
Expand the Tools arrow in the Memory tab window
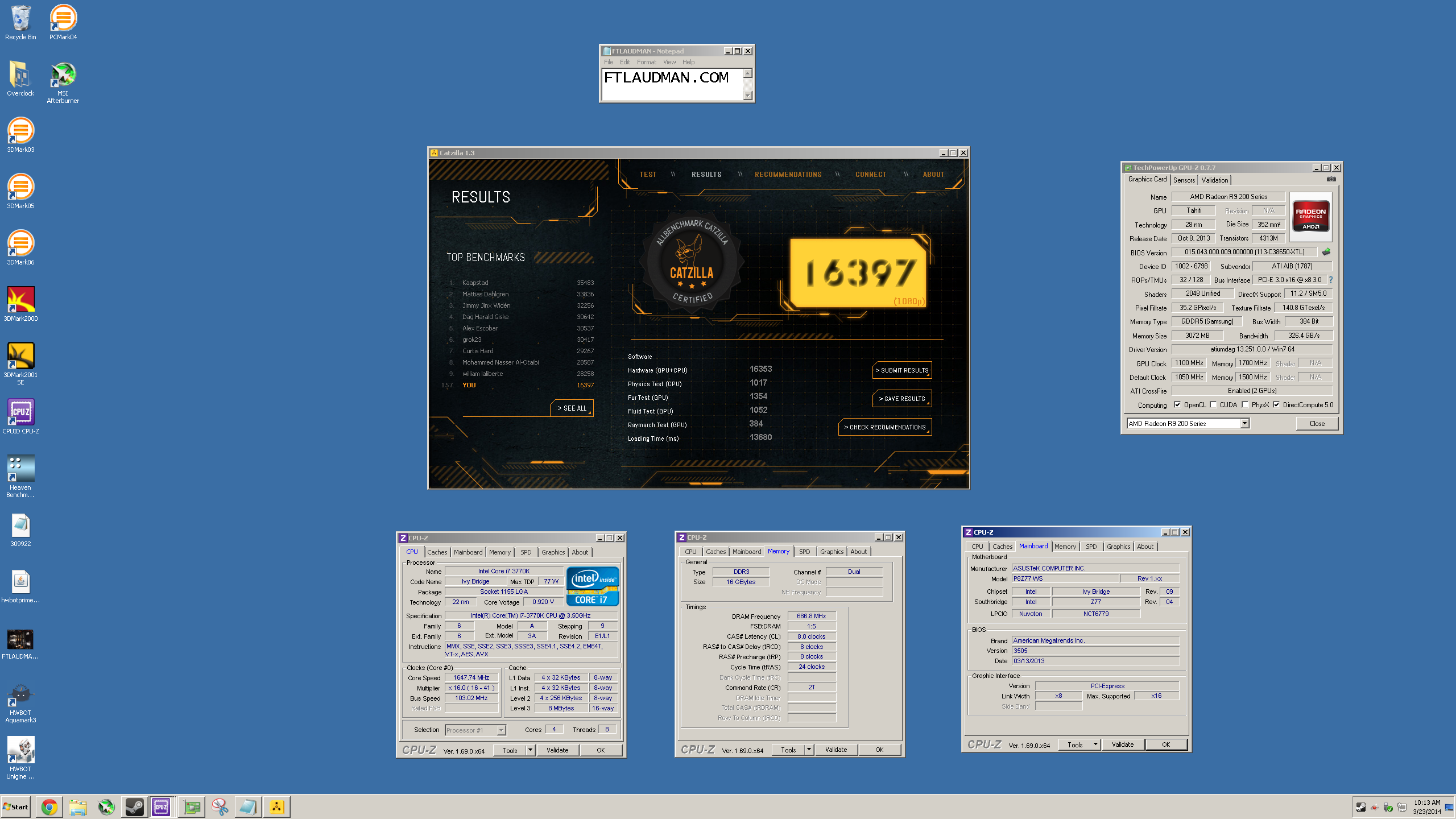pos(809,750)
